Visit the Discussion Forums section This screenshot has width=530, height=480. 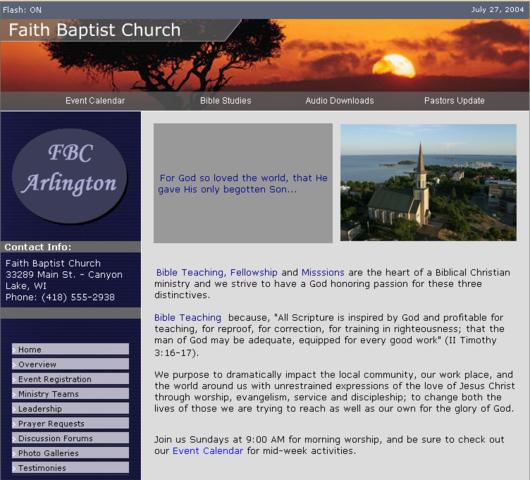(70, 438)
